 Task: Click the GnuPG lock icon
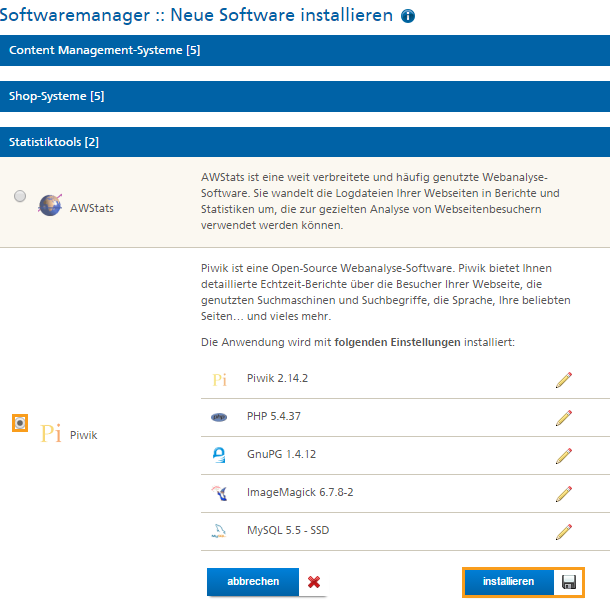[x=219, y=455]
